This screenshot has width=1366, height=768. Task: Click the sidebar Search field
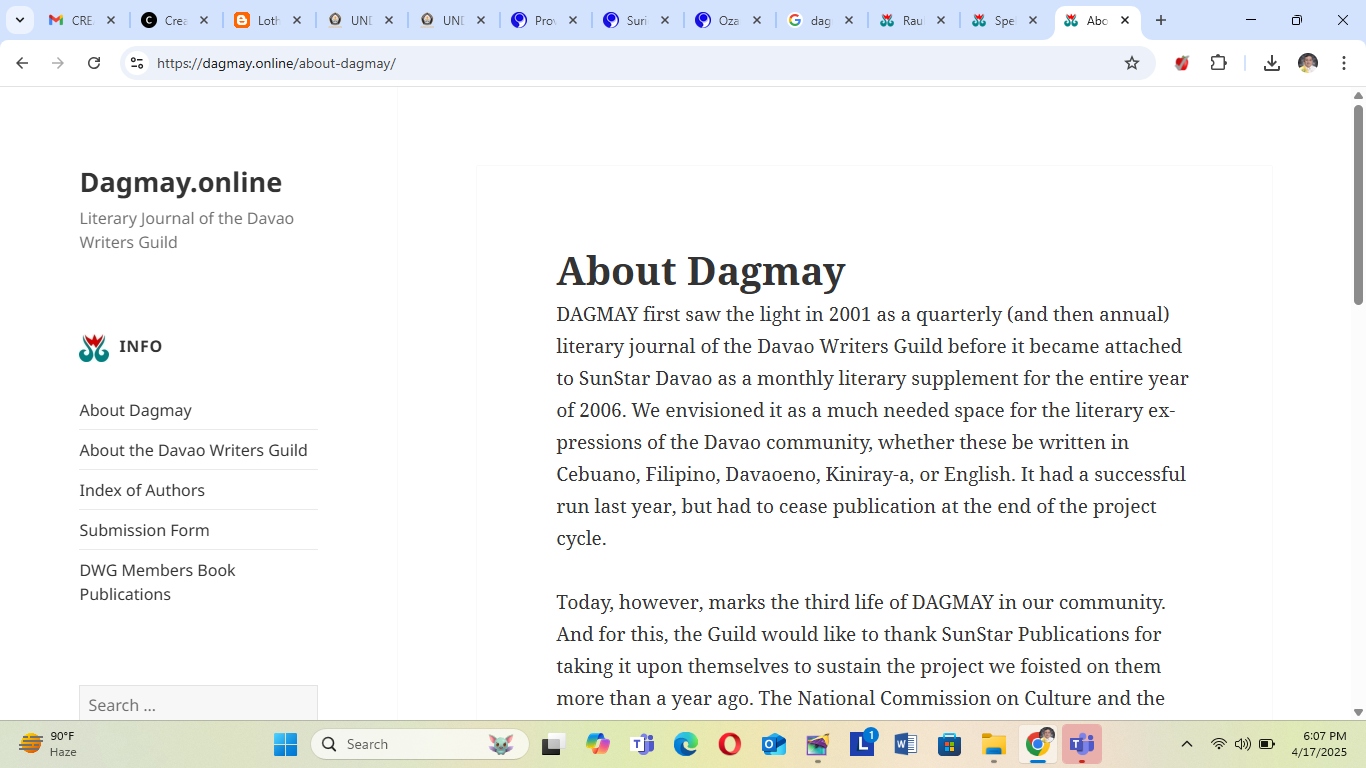(198, 705)
